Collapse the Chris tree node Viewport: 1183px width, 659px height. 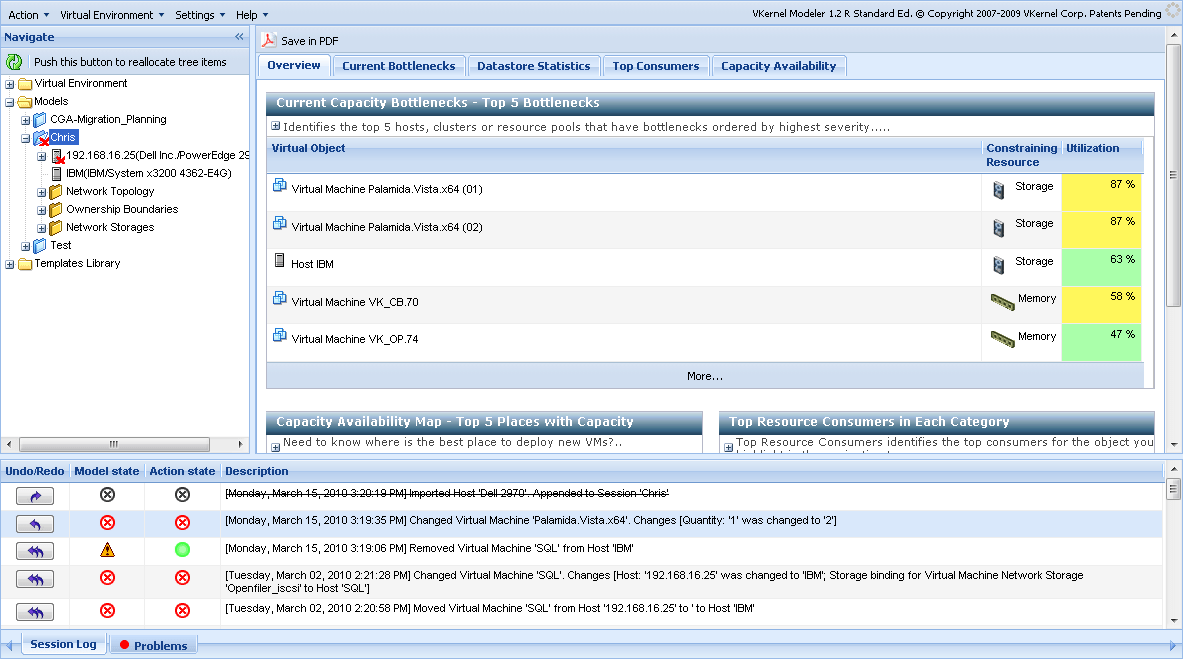26,139
